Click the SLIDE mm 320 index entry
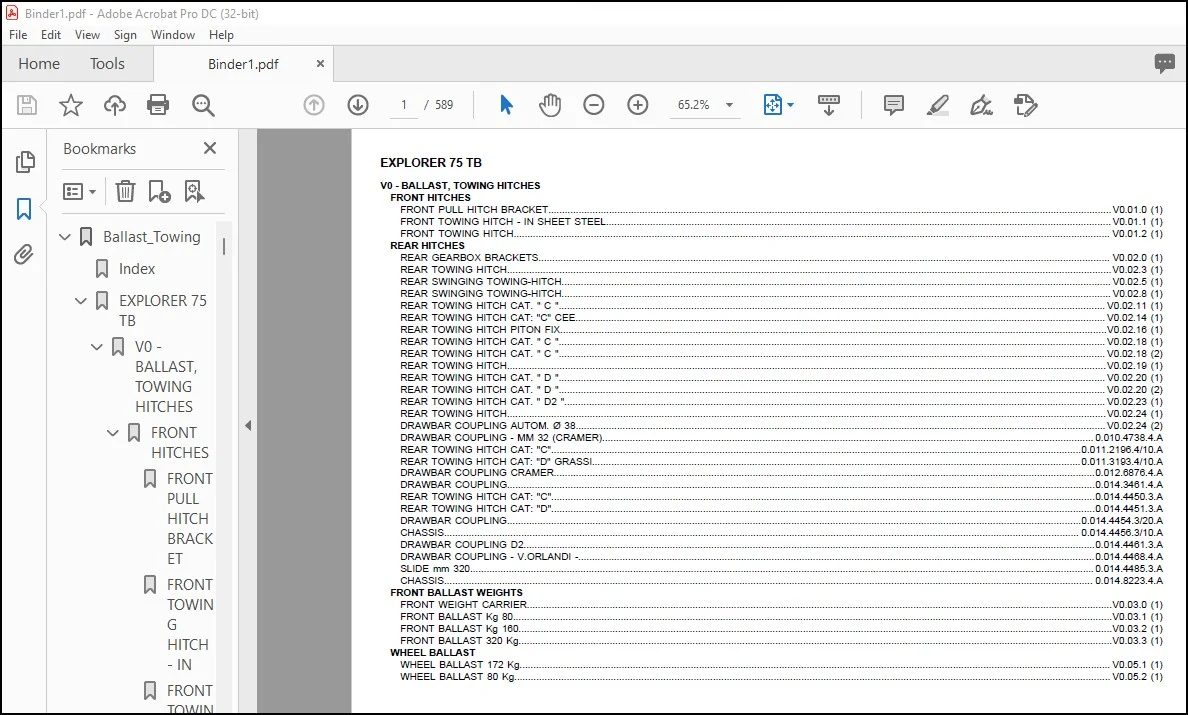 coord(781,568)
